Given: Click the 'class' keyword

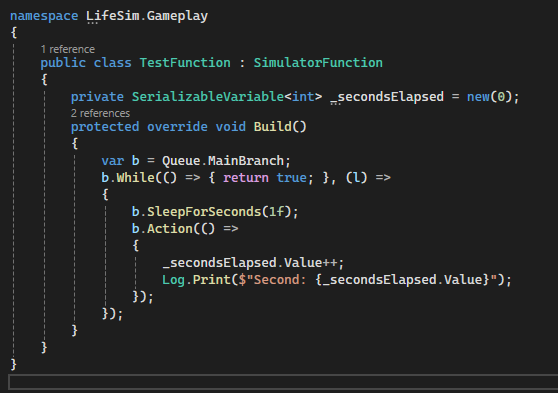Looking at the screenshot, I should (112, 63).
